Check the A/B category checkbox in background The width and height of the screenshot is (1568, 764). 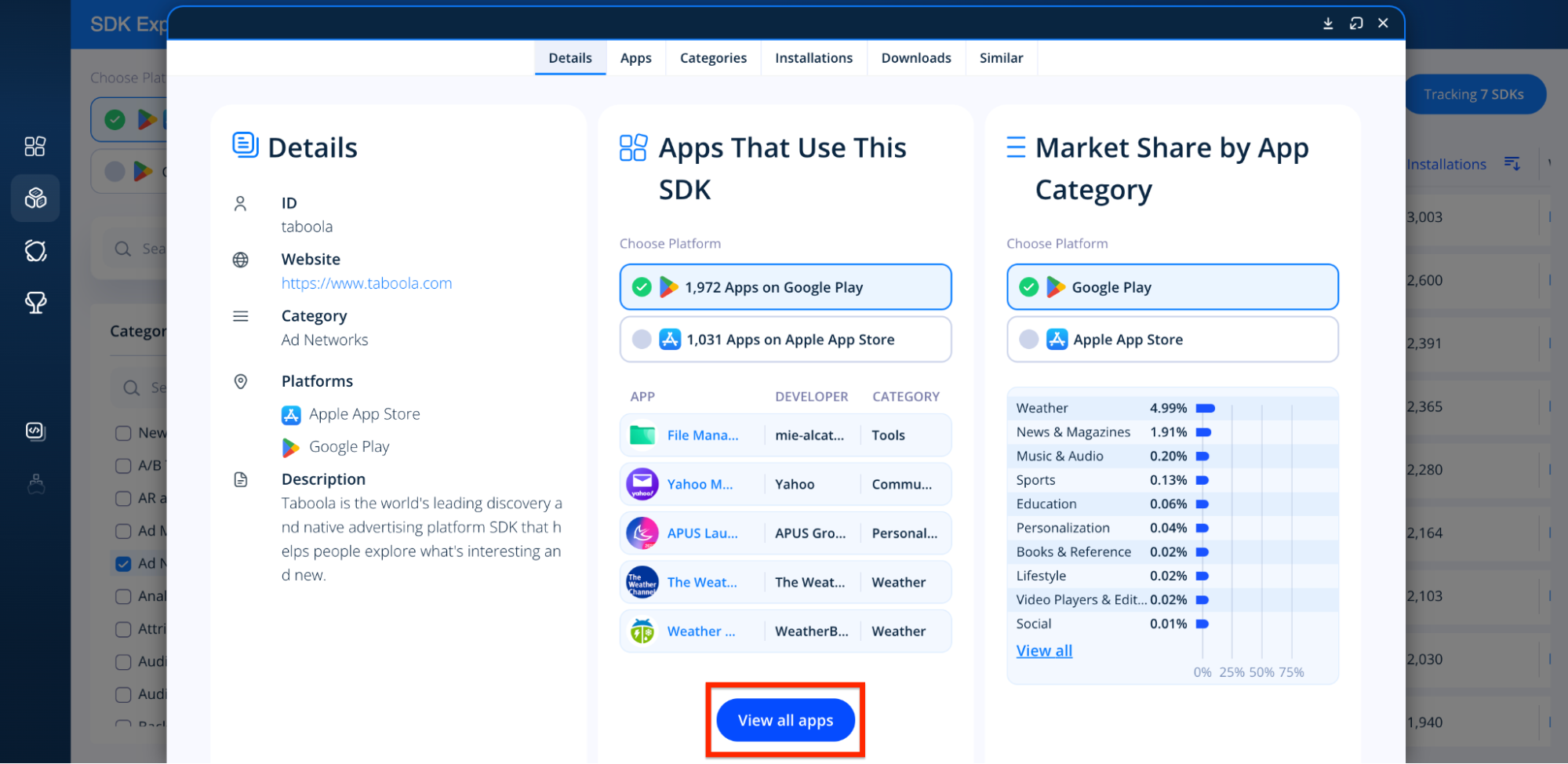[x=123, y=466]
